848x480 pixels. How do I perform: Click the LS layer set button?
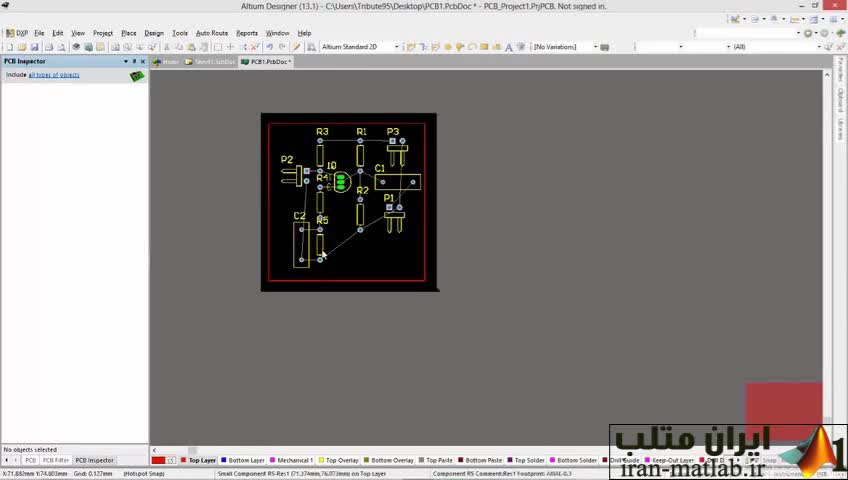[x=171, y=461]
